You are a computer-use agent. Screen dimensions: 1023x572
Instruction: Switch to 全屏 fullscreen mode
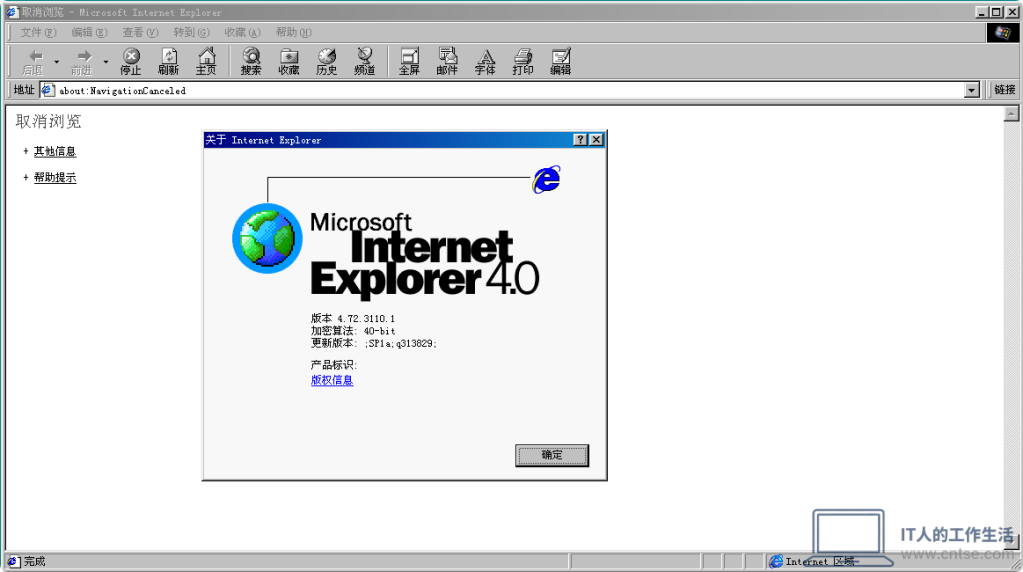point(409,62)
